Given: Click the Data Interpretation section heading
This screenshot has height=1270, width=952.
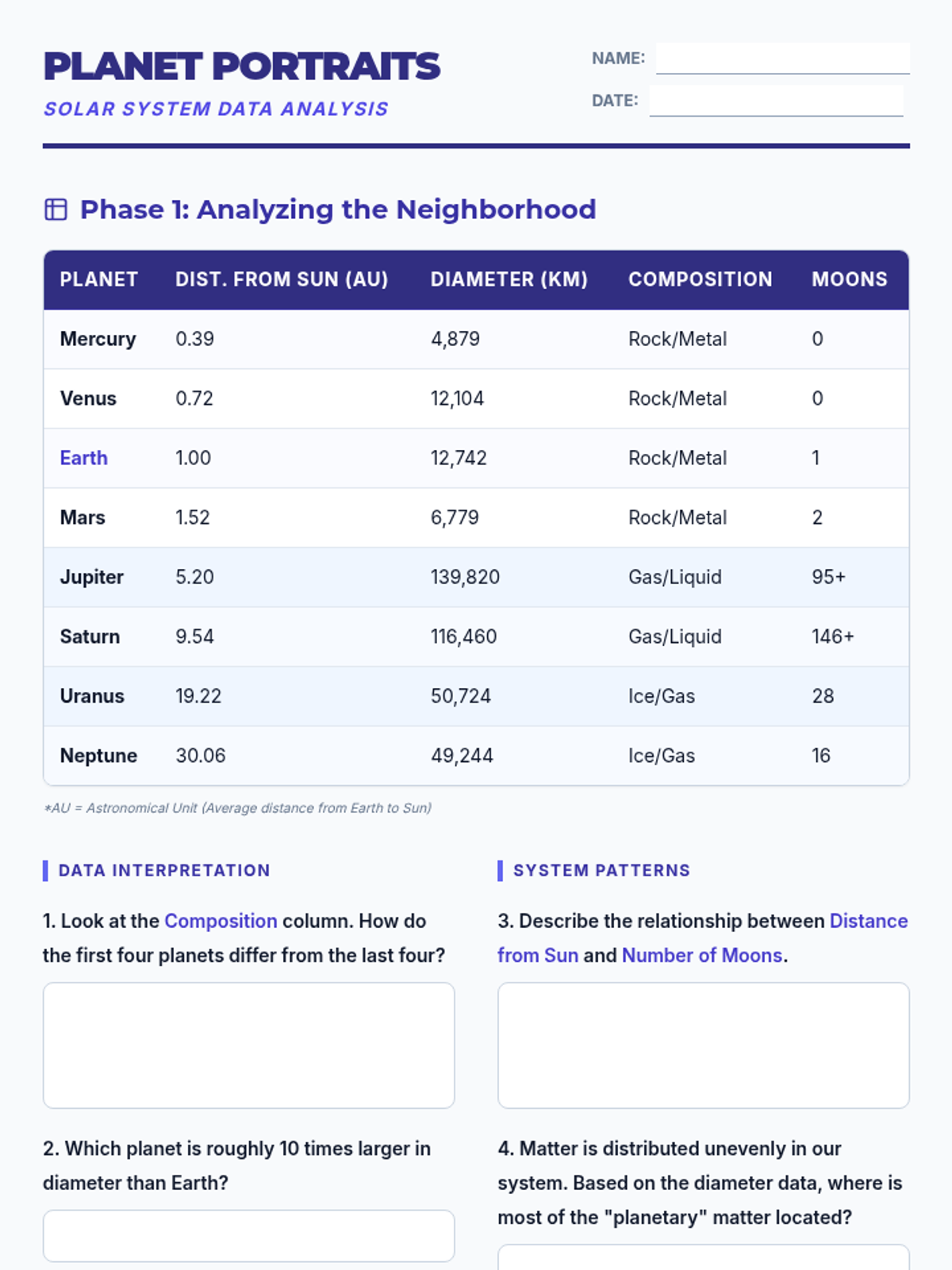Looking at the screenshot, I should [x=164, y=870].
